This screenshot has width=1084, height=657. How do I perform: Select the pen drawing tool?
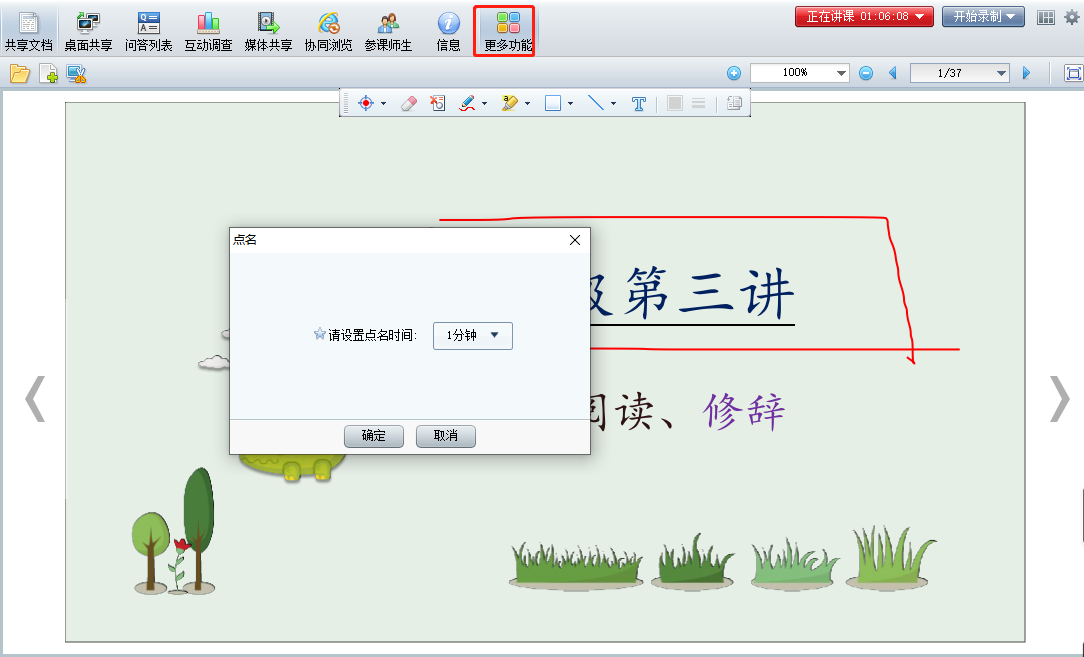click(467, 103)
